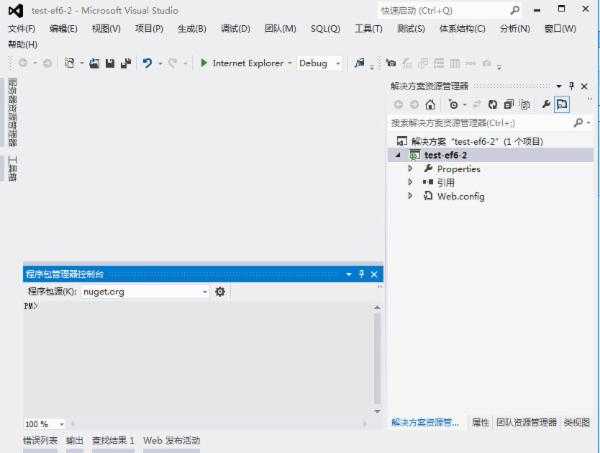The image size is (600, 453).
Task: Switch to the Web 发布活动 tab
Action: tap(171, 441)
